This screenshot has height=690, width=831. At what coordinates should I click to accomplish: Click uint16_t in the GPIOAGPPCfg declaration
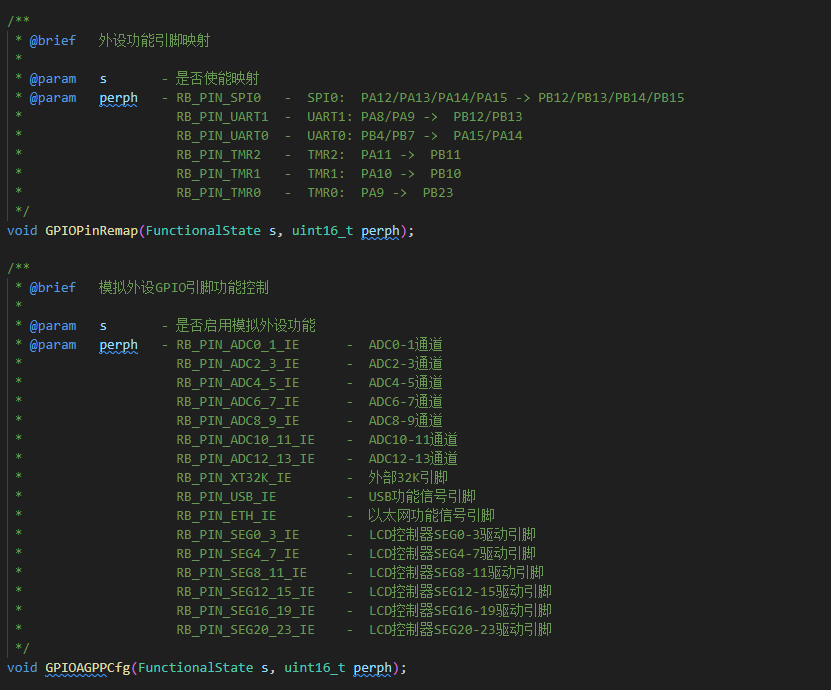314,667
